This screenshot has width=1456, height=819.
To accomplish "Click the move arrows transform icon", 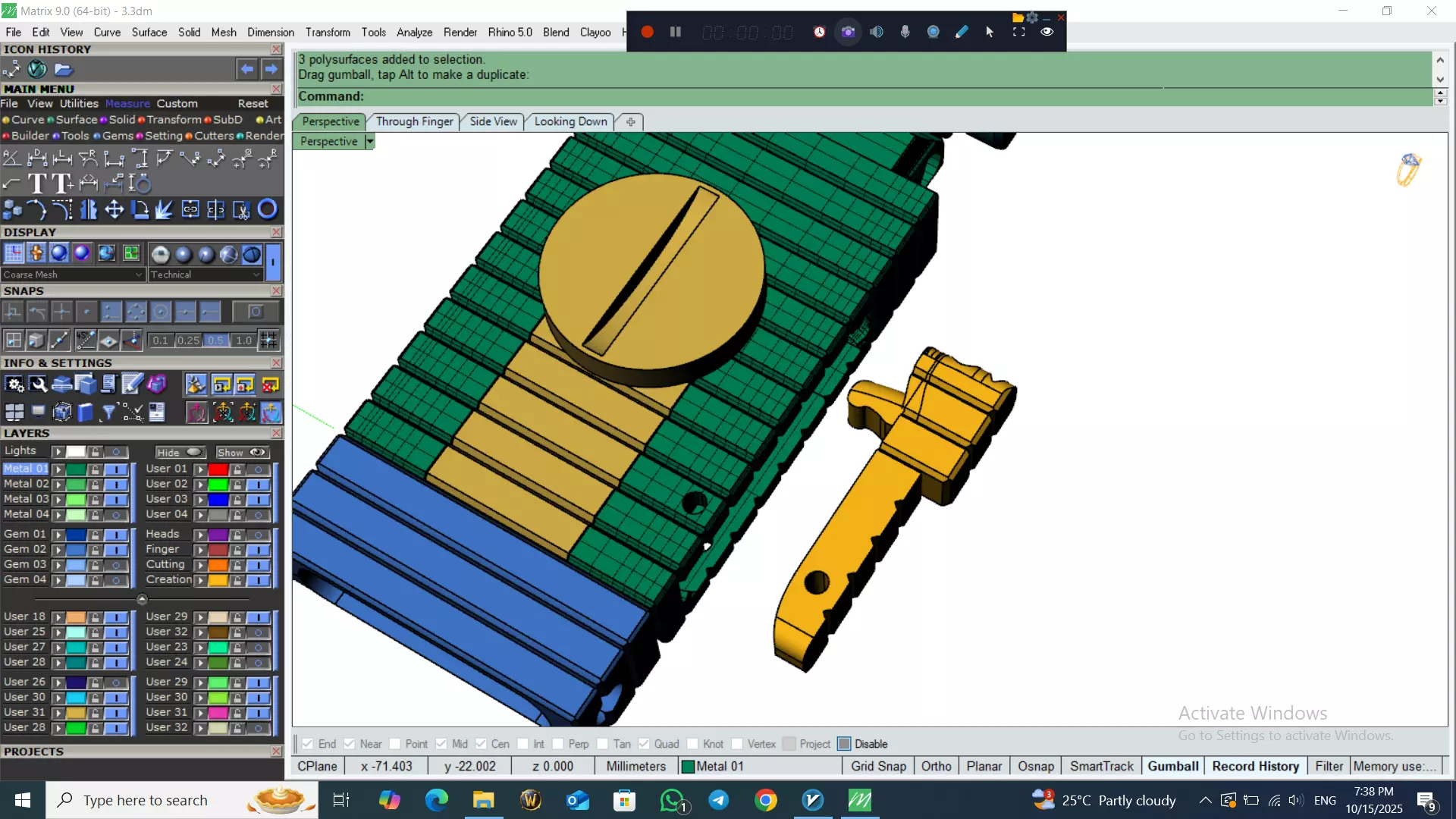I will click(x=115, y=209).
